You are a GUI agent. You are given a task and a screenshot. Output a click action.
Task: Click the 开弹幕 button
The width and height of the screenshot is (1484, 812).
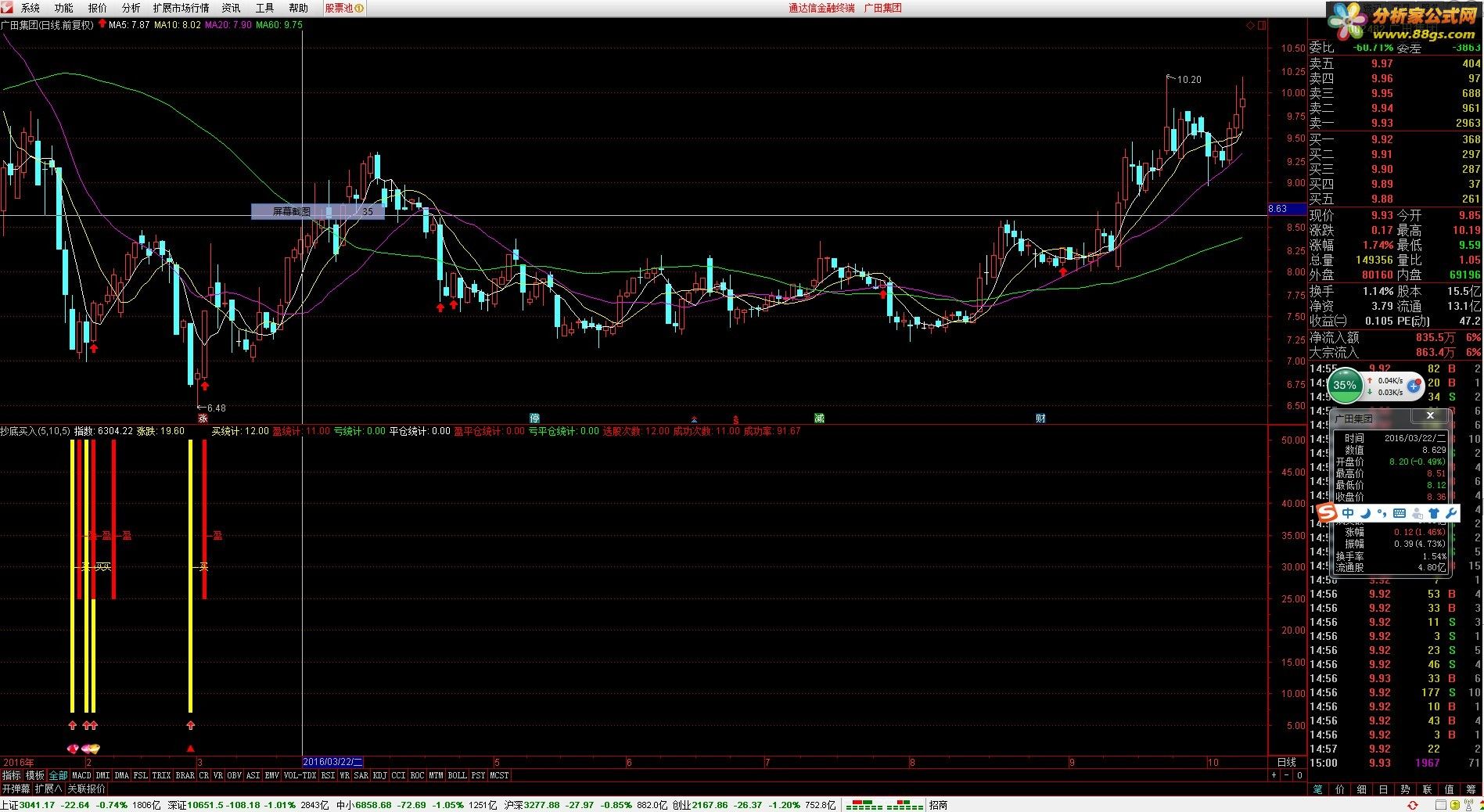(16, 789)
